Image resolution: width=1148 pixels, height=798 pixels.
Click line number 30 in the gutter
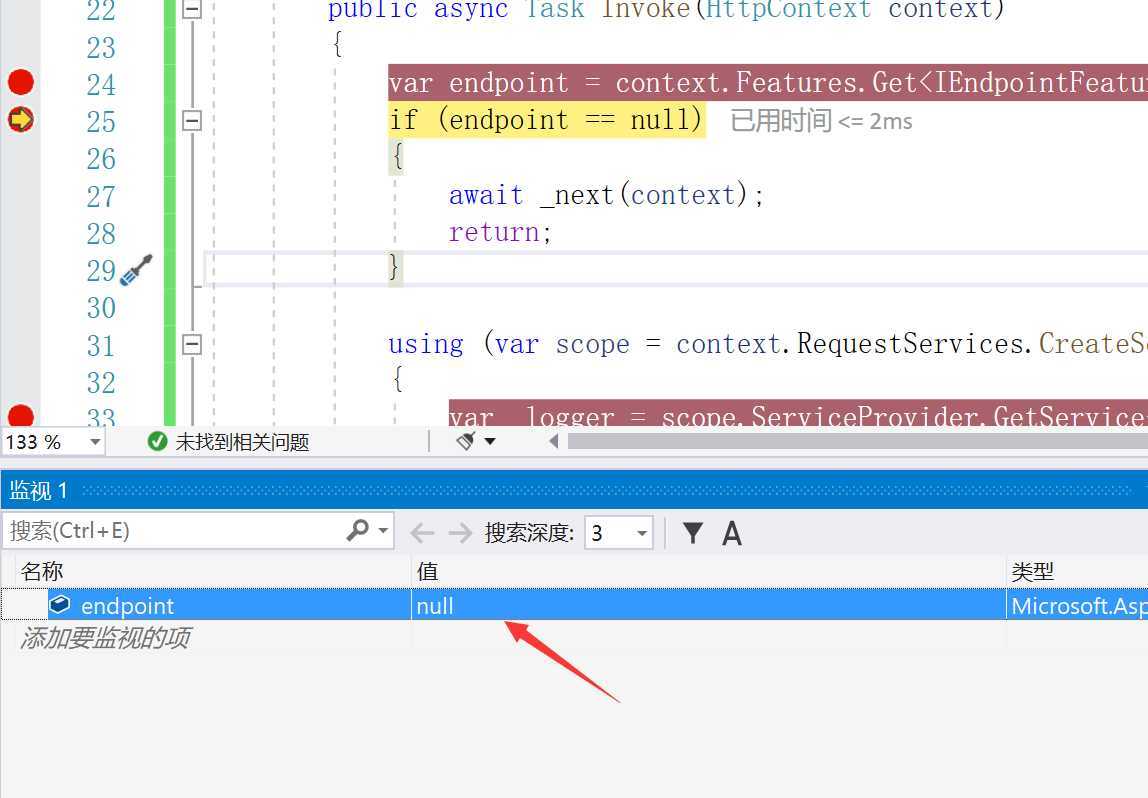click(101, 307)
